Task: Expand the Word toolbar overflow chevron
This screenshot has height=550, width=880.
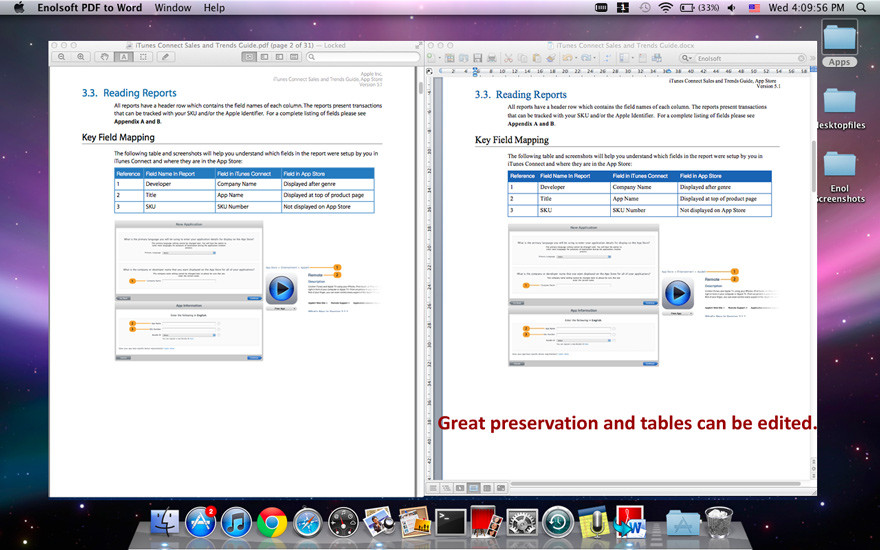Action: pos(812,58)
